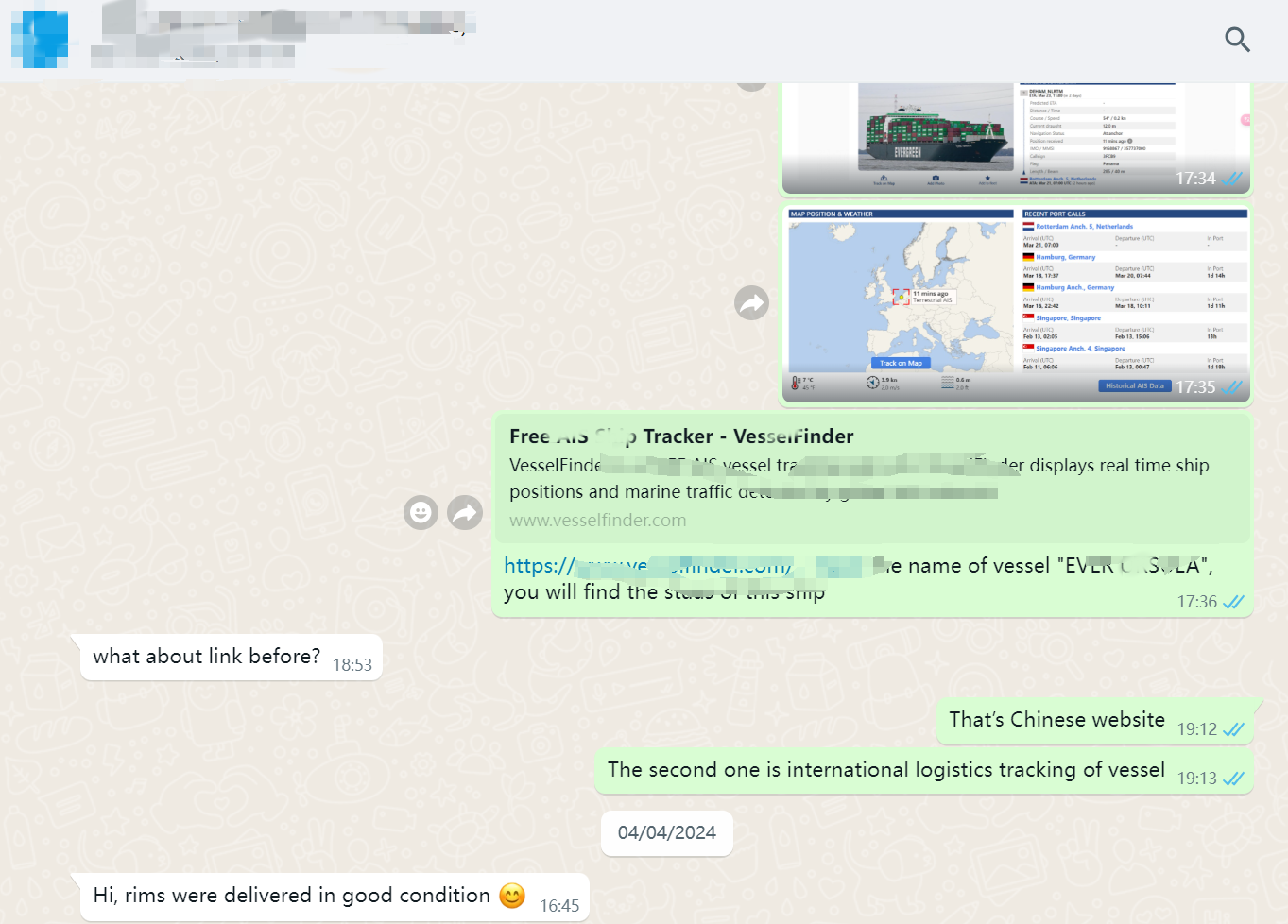This screenshot has width=1288, height=924.
Task: Click the search magnifier icon in chat header
Action: 1237,40
